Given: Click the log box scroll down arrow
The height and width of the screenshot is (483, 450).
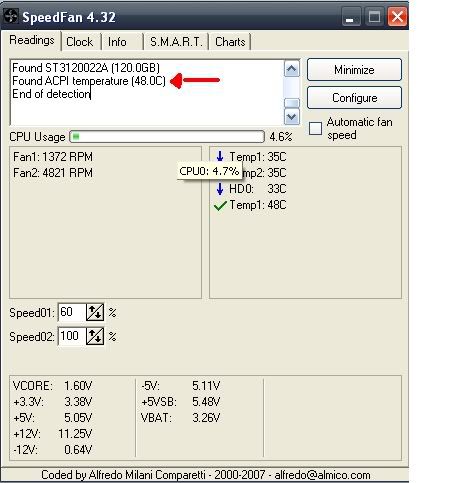Looking at the screenshot, I should pyautogui.click(x=292, y=117).
